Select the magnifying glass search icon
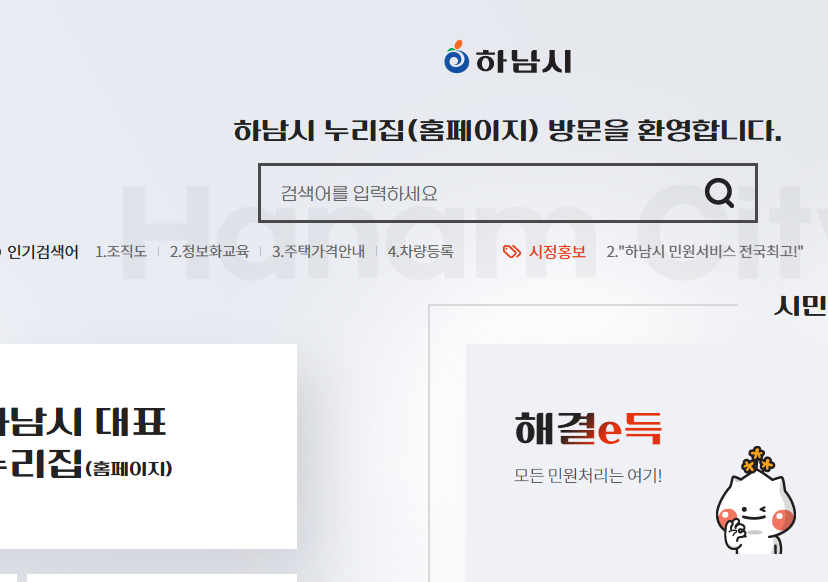This screenshot has height=582, width=828. (x=719, y=192)
